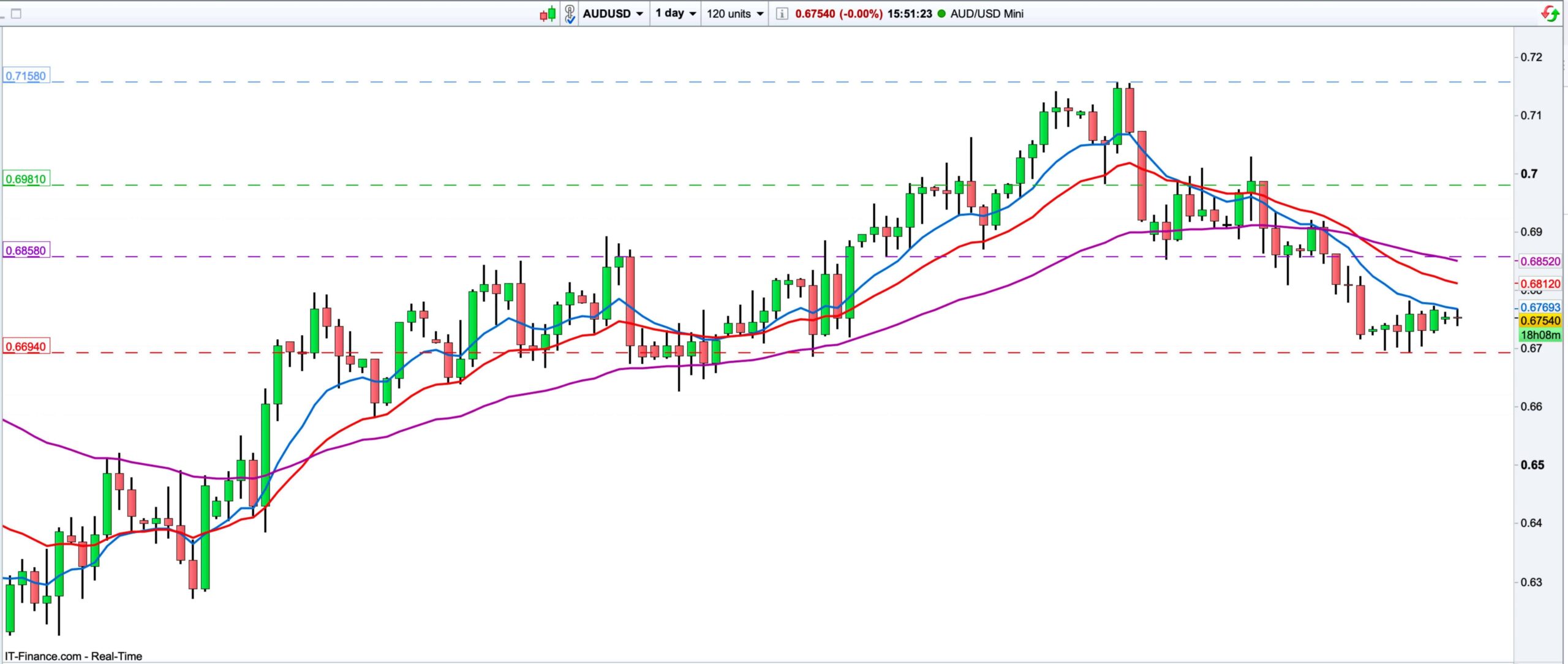The height and width of the screenshot is (664, 1568).
Task: Select the 0.71580 blue level label
Action: pos(26,76)
